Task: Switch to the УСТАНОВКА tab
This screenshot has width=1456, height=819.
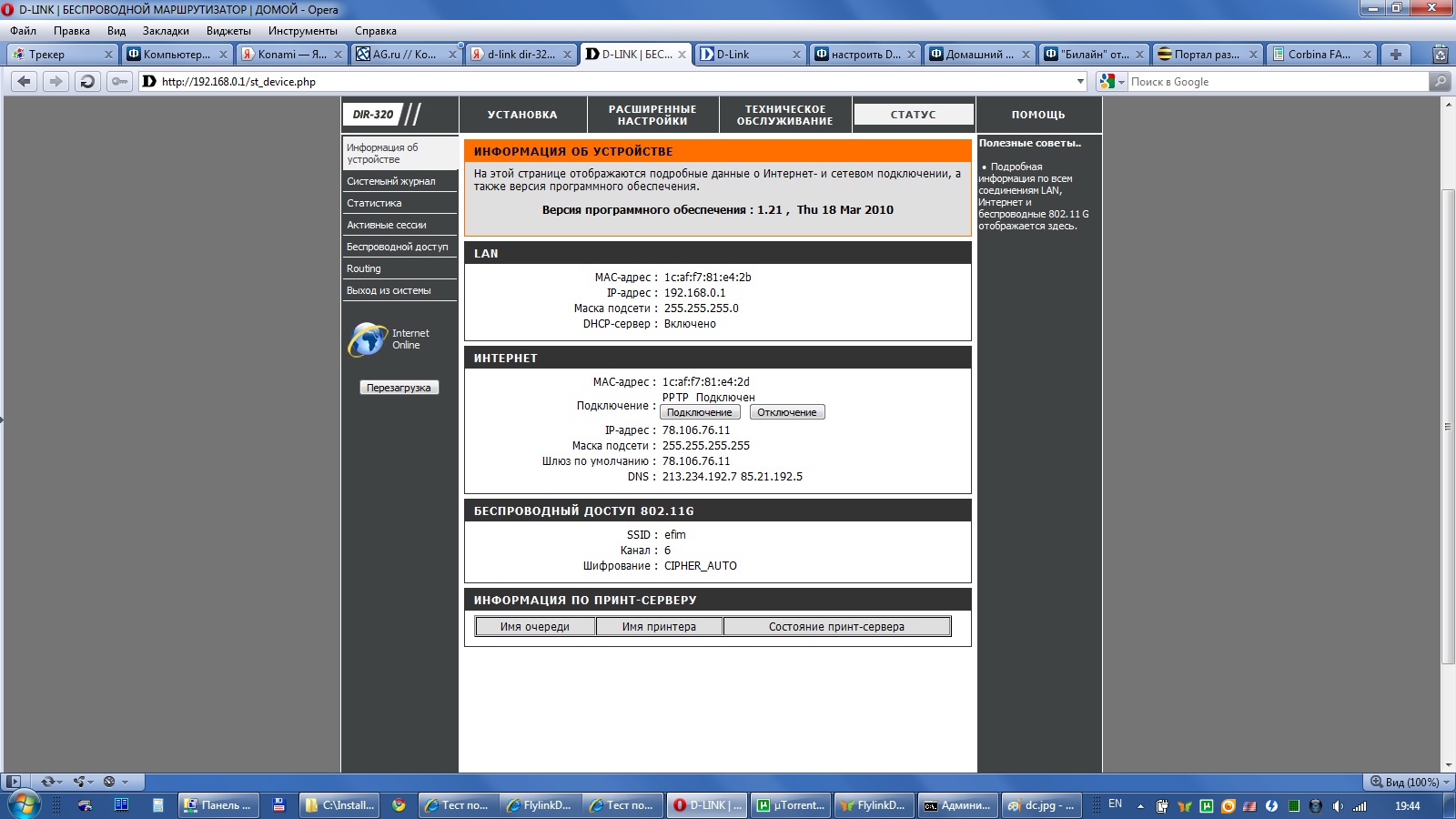Action: 522,115
